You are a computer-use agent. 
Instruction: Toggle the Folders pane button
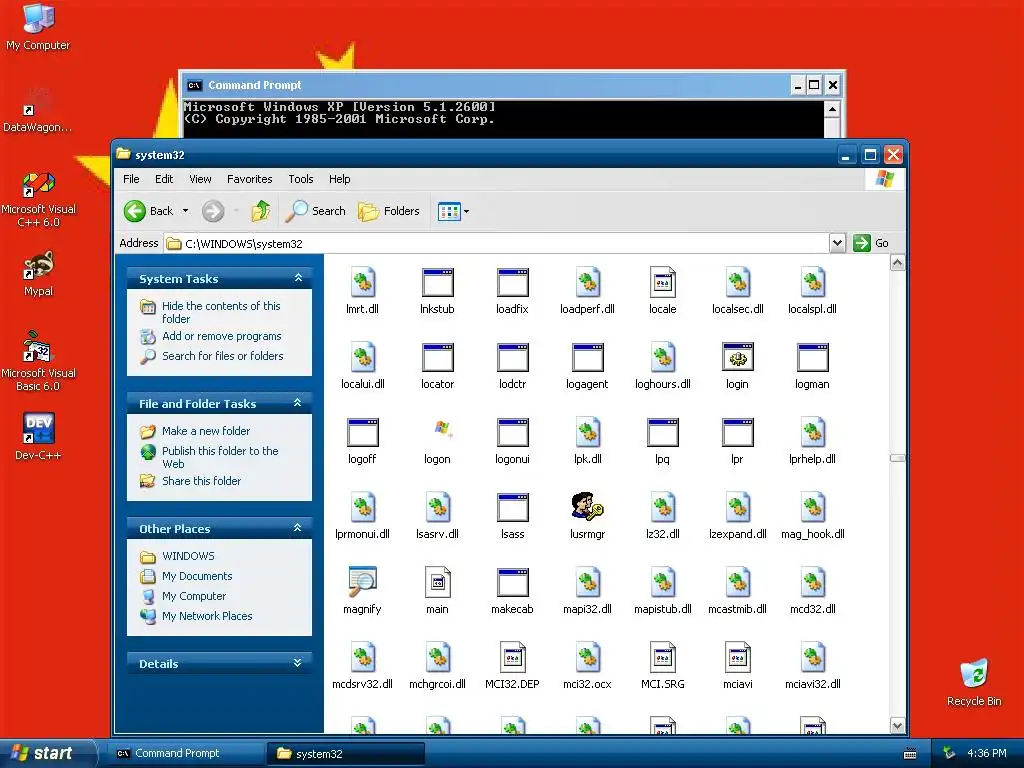pos(389,211)
